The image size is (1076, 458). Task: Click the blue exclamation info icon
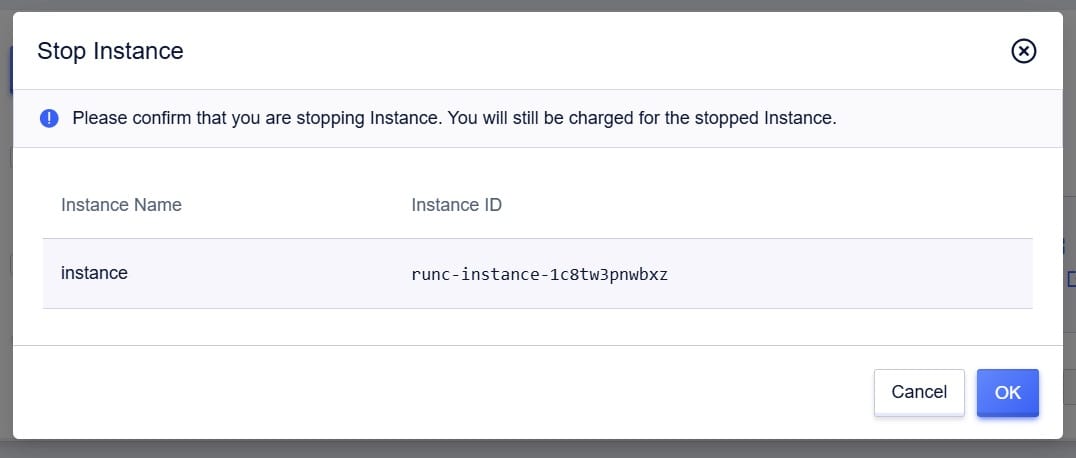tap(49, 118)
